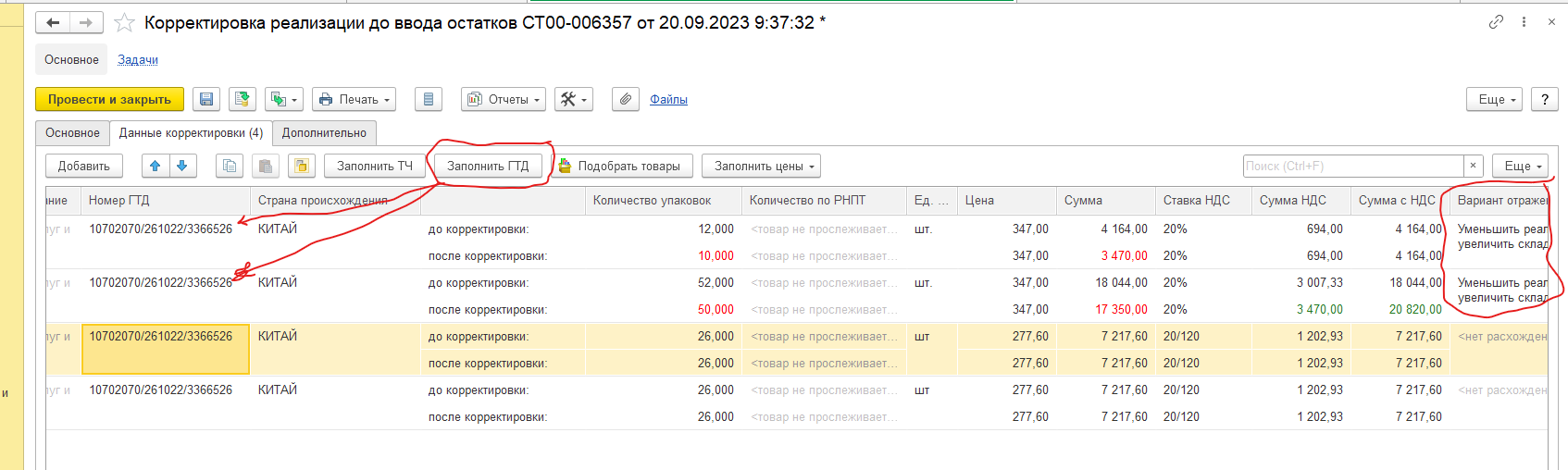Open the Файлы link
The width and height of the screenshot is (1568, 470).
(668, 100)
